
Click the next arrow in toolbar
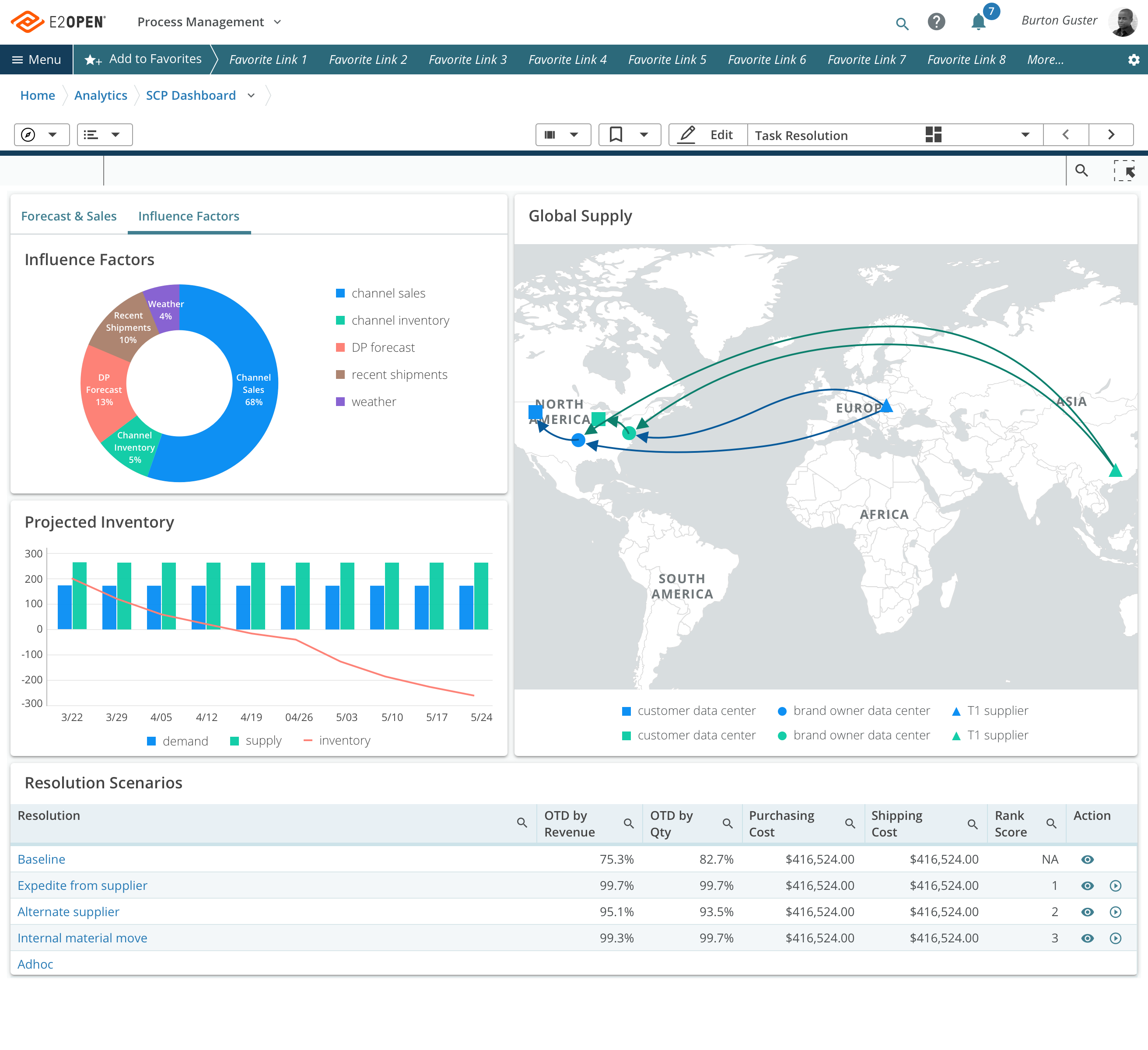click(1110, 135)
